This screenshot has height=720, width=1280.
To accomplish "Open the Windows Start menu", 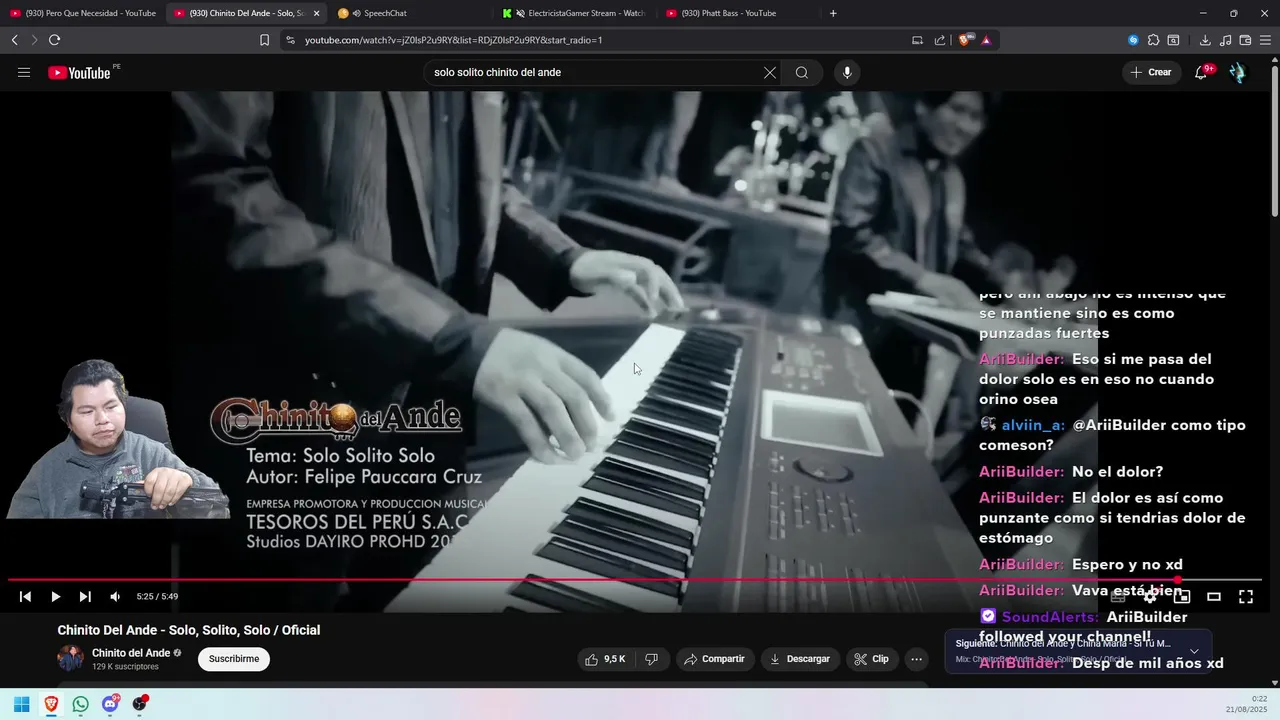I will pyautogui.click(x=21, y=704).
